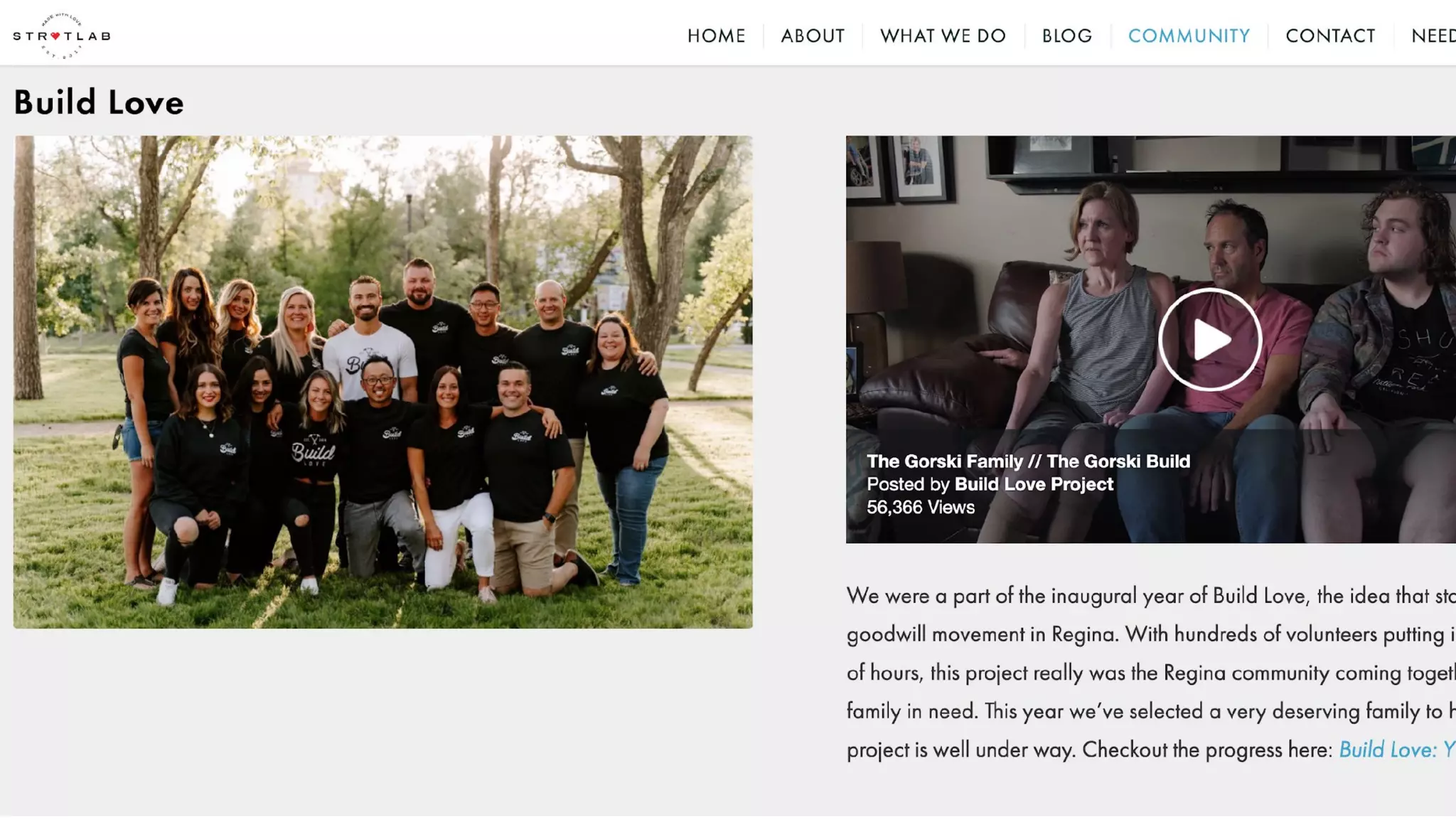Click the 56,366 Views count text
This screenshot has height=819, width=1456.
[921, 507]
